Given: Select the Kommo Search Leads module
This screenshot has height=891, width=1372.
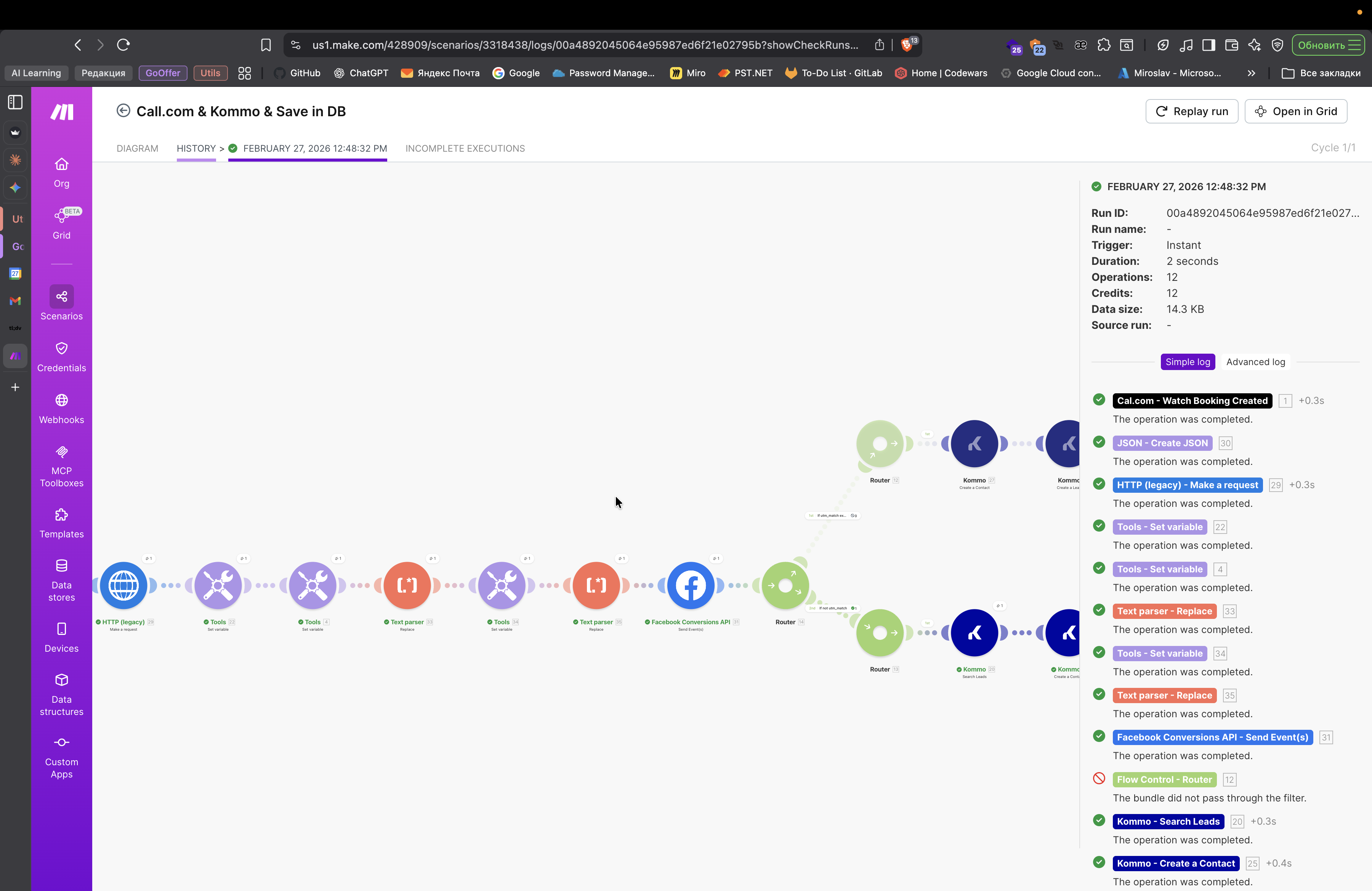Looking at the screenshot, I should coord(974,633).
